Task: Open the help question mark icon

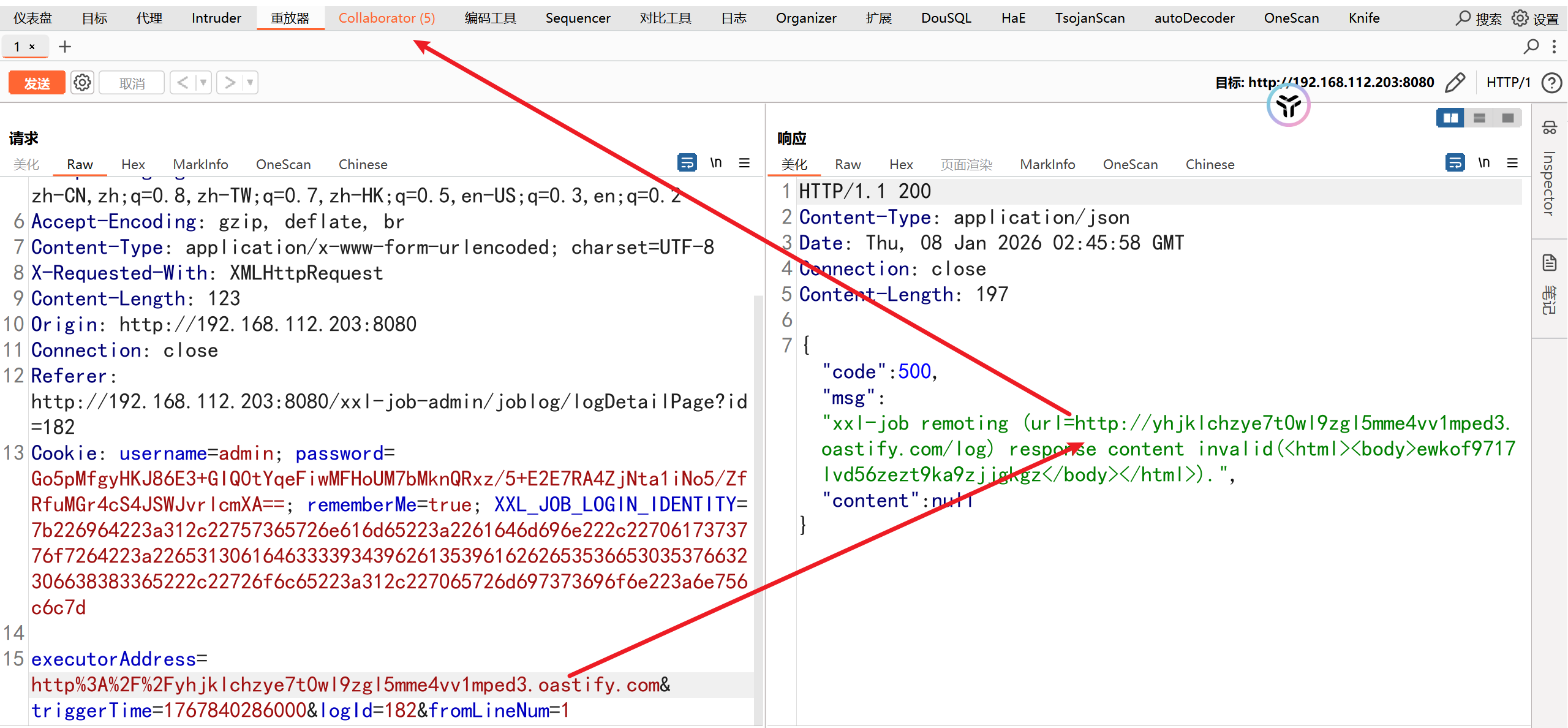Action: (x=1551, y=82)
